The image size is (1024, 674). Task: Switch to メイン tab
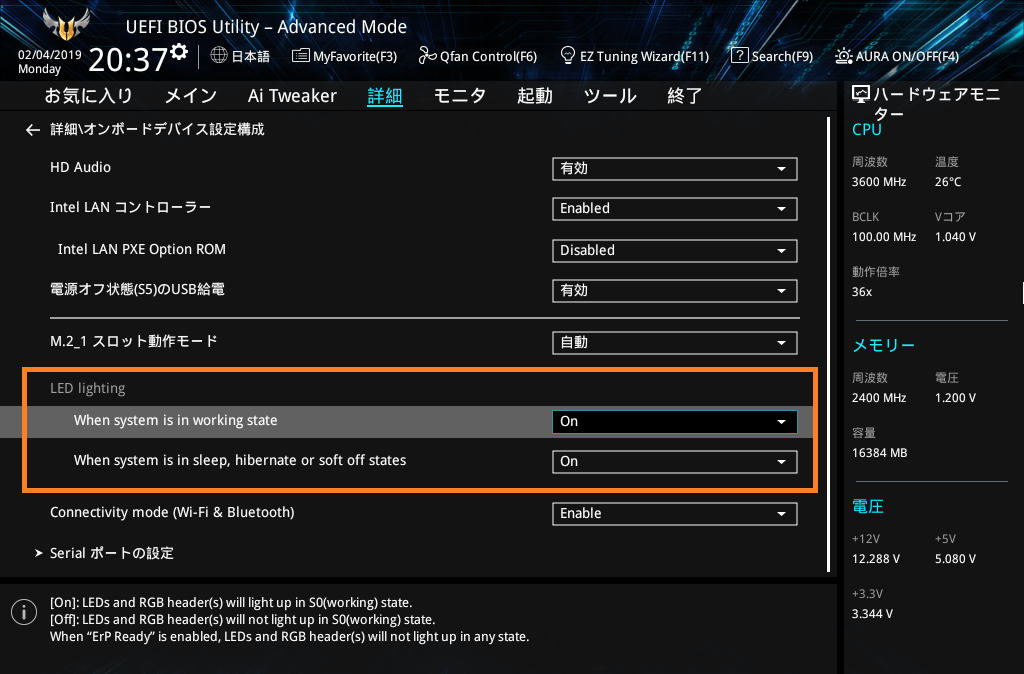click(190, 96)
